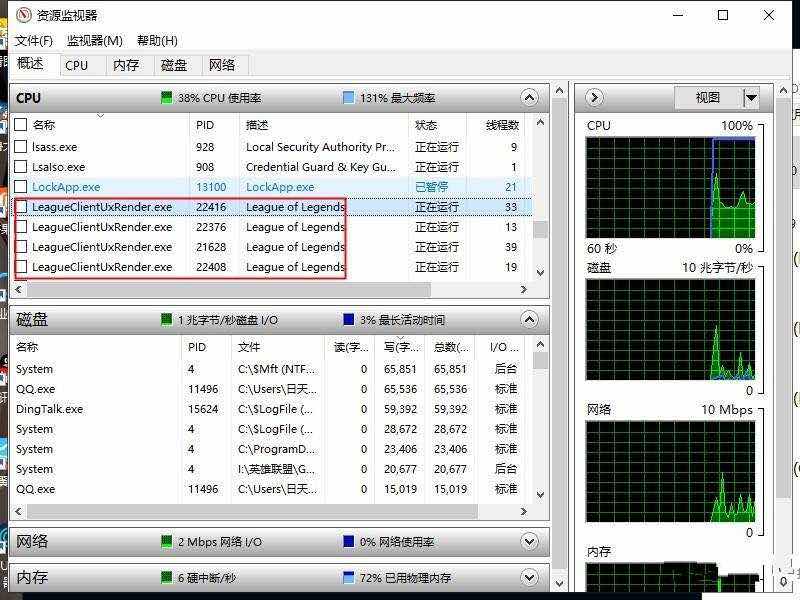The image size is (800, 600).
Task: Click the 视图 button
Action: [x=708, y=97]
